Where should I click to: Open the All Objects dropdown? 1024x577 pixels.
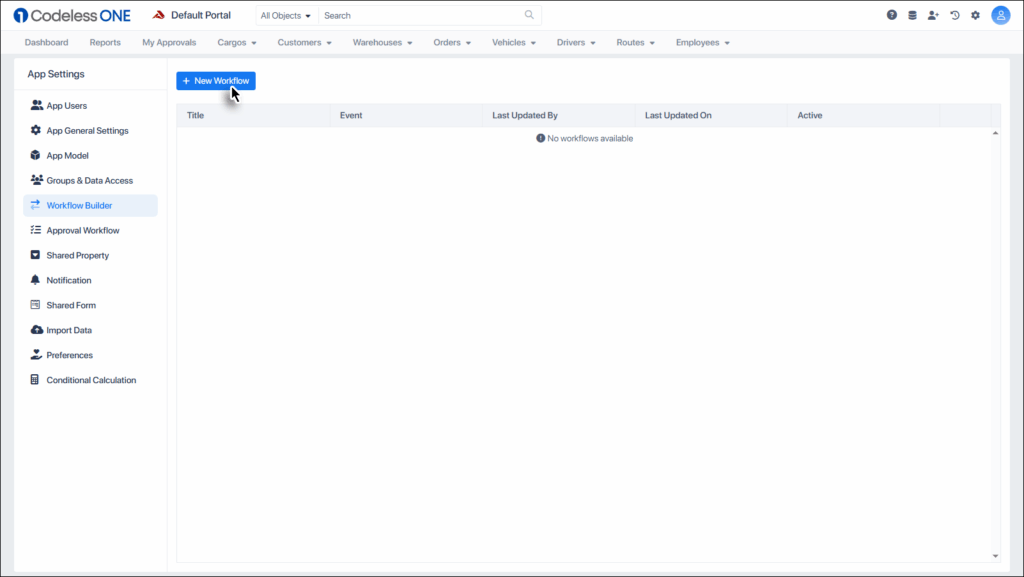click(x=283, y=15)
